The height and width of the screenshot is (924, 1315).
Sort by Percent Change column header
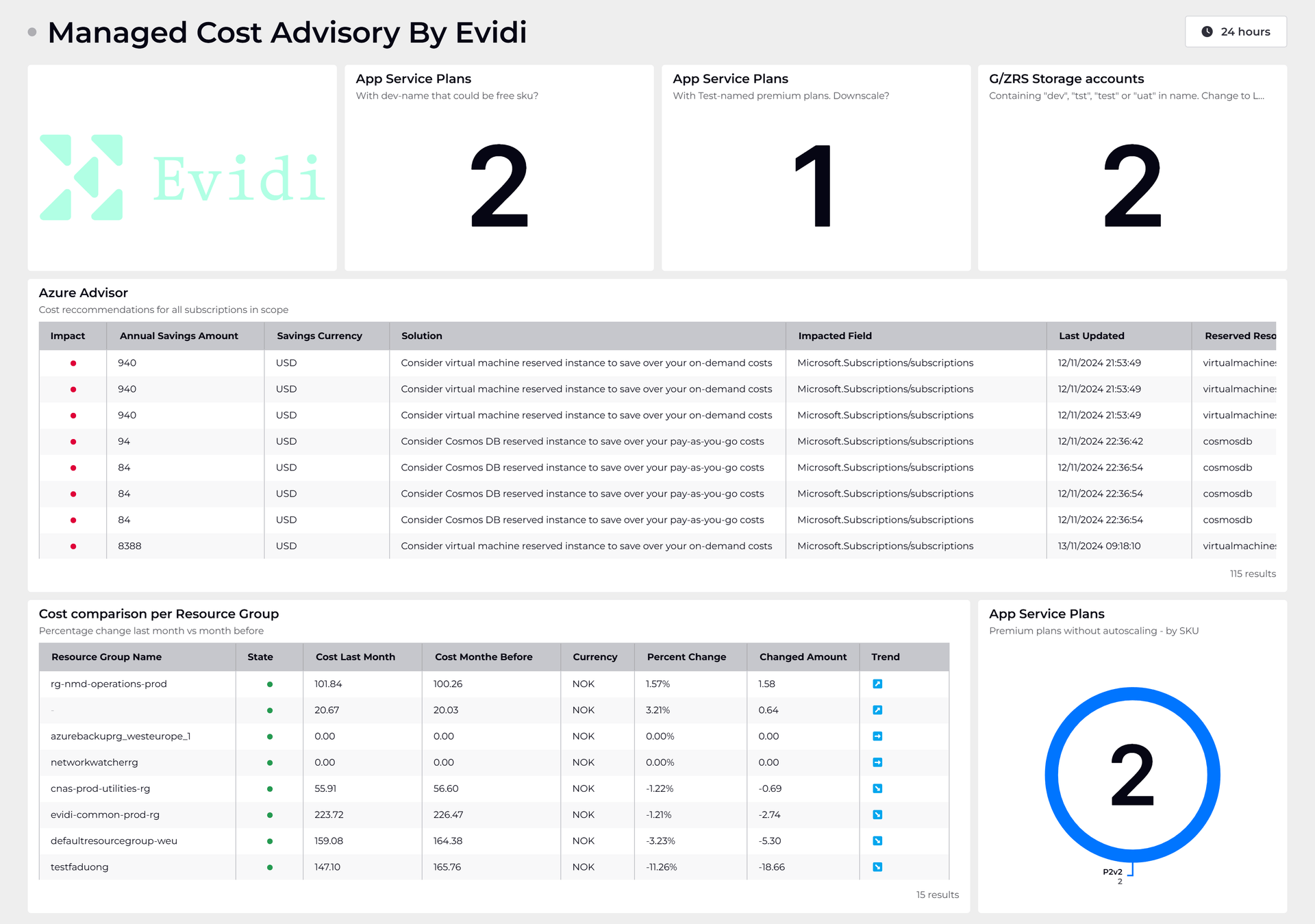(686, 657)
